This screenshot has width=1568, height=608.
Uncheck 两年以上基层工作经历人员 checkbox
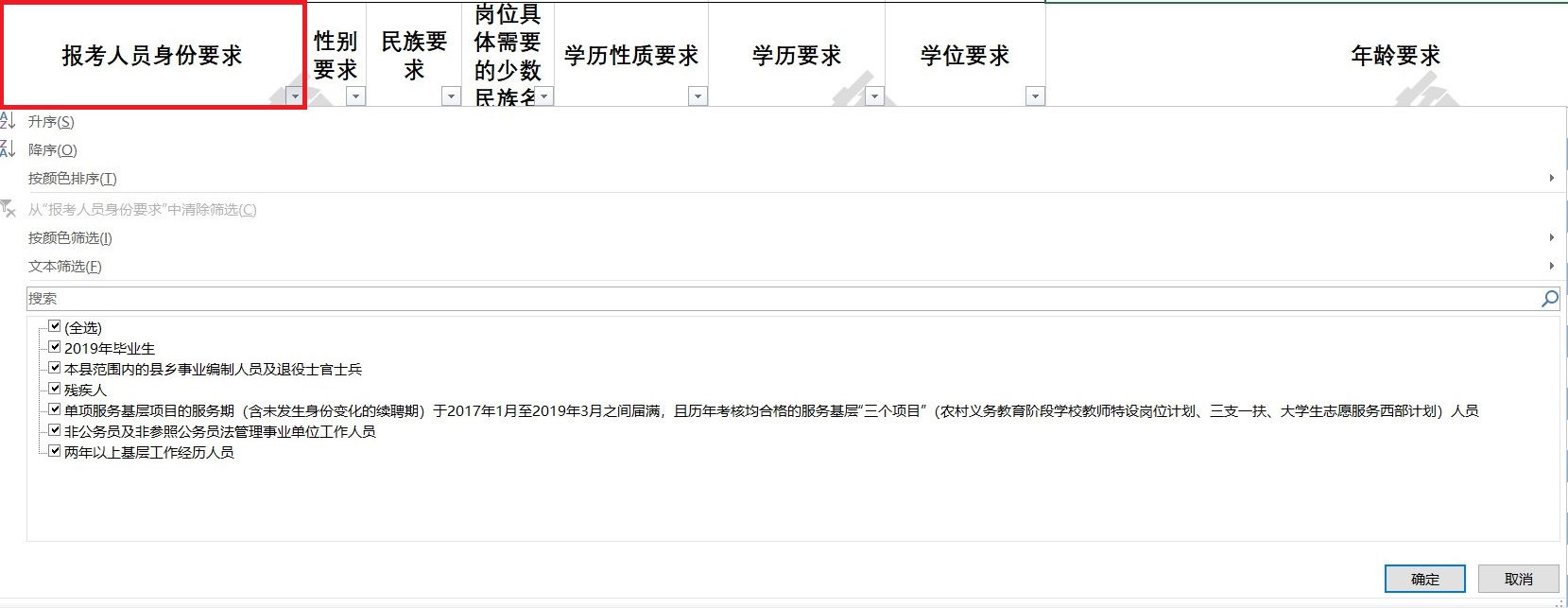pos(55,451)
